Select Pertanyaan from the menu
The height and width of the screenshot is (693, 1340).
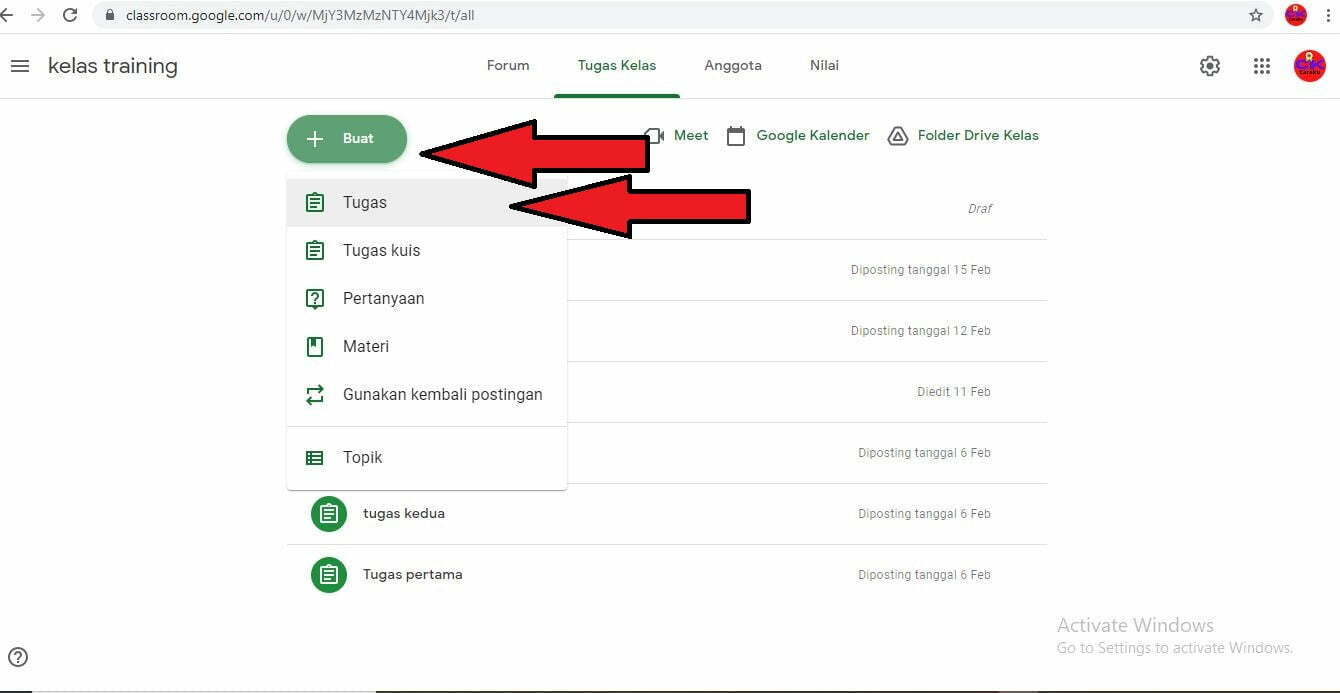383,299
